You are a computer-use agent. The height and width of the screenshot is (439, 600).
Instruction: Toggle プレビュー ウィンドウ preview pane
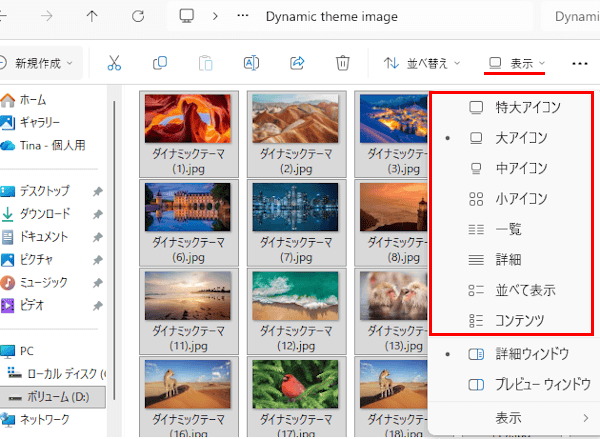coord(514,384)
